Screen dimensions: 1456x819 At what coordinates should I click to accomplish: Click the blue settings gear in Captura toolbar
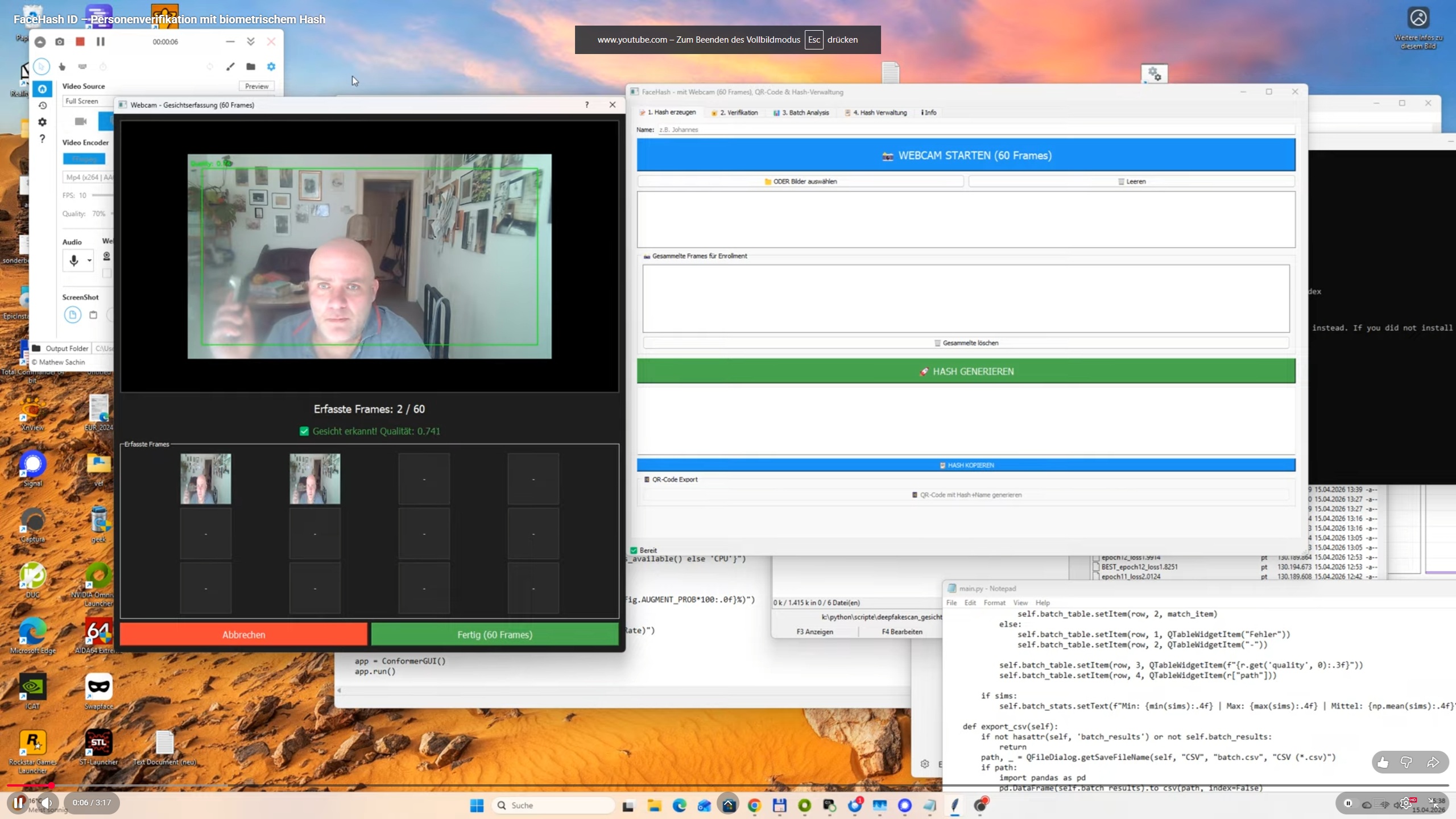pyautogui.click(x=271, y=67)
